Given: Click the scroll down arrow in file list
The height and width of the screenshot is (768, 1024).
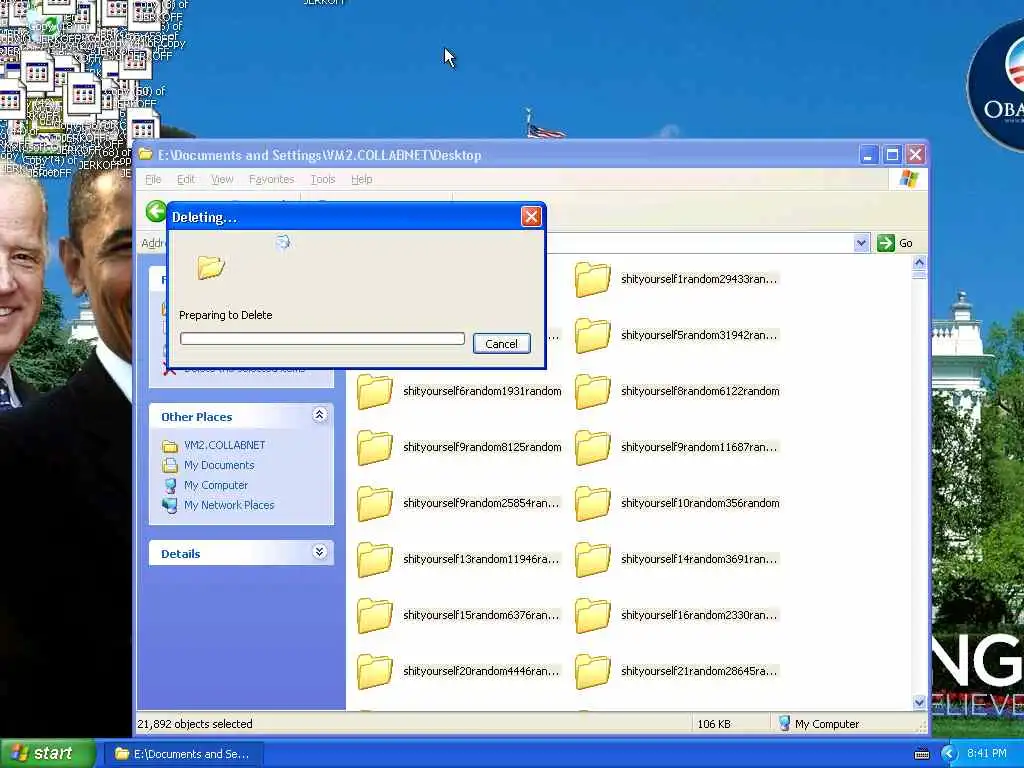Looking at the screenshot, I should pos(919,703).
